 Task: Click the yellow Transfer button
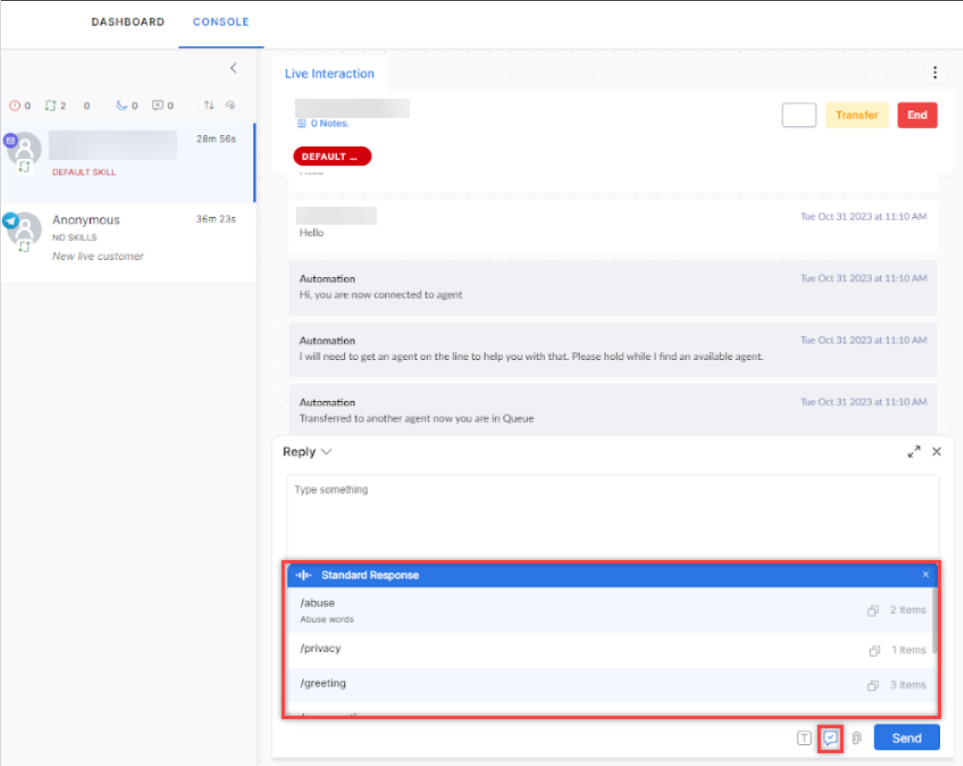click(856, 115)
